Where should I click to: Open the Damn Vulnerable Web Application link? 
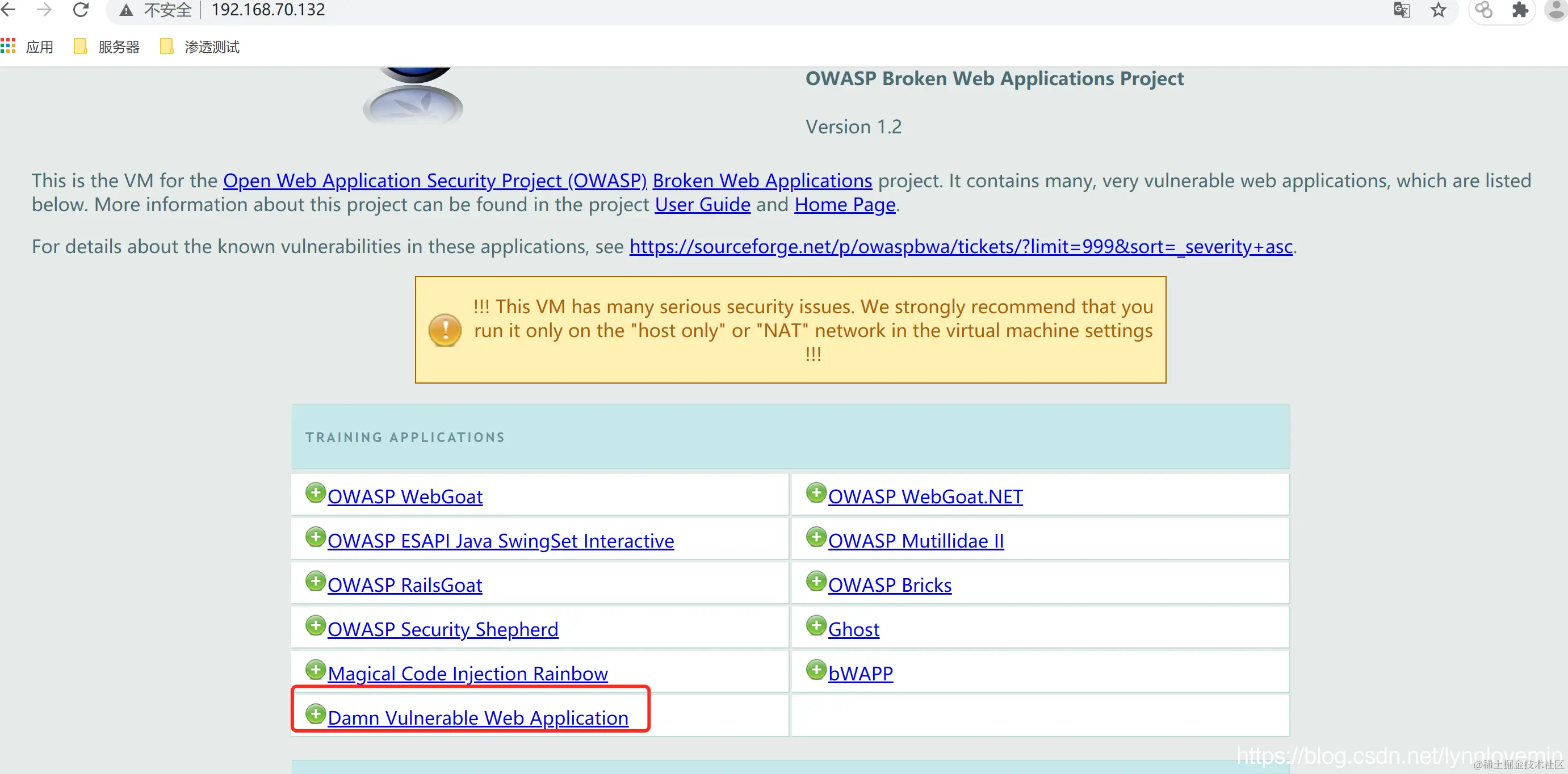coord(477,718)
